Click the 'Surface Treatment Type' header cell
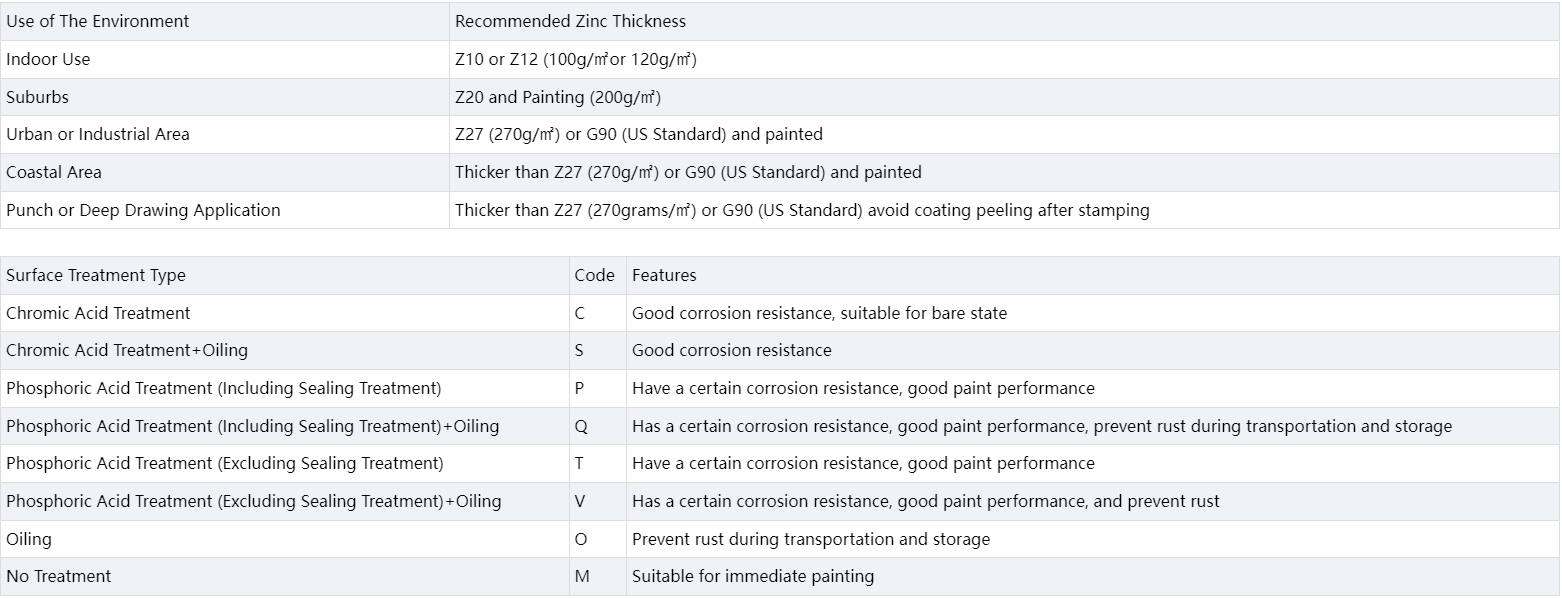Viewport: 1562px width, 599px height. click(96, 275)
